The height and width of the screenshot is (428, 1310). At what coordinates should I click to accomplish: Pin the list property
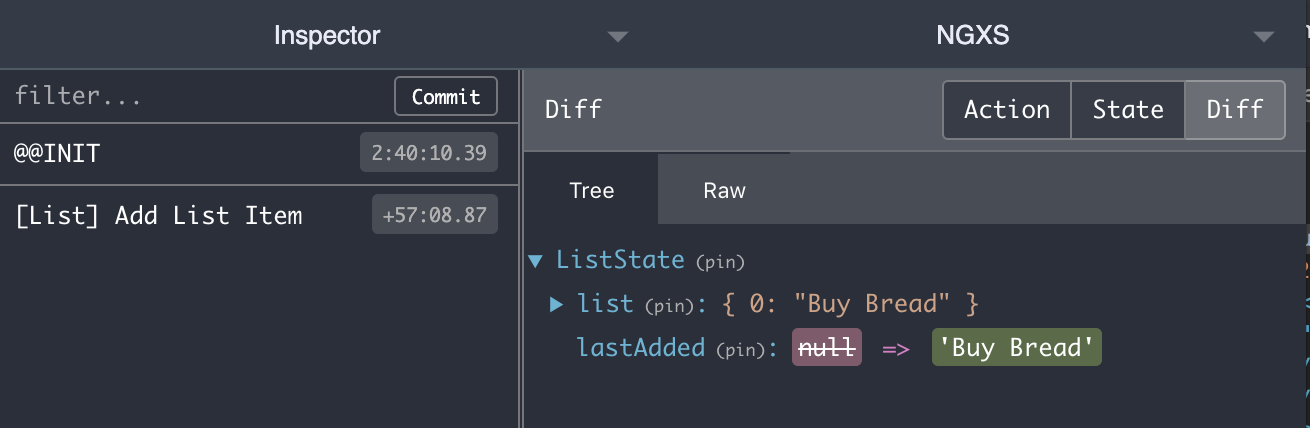(663, 304)
